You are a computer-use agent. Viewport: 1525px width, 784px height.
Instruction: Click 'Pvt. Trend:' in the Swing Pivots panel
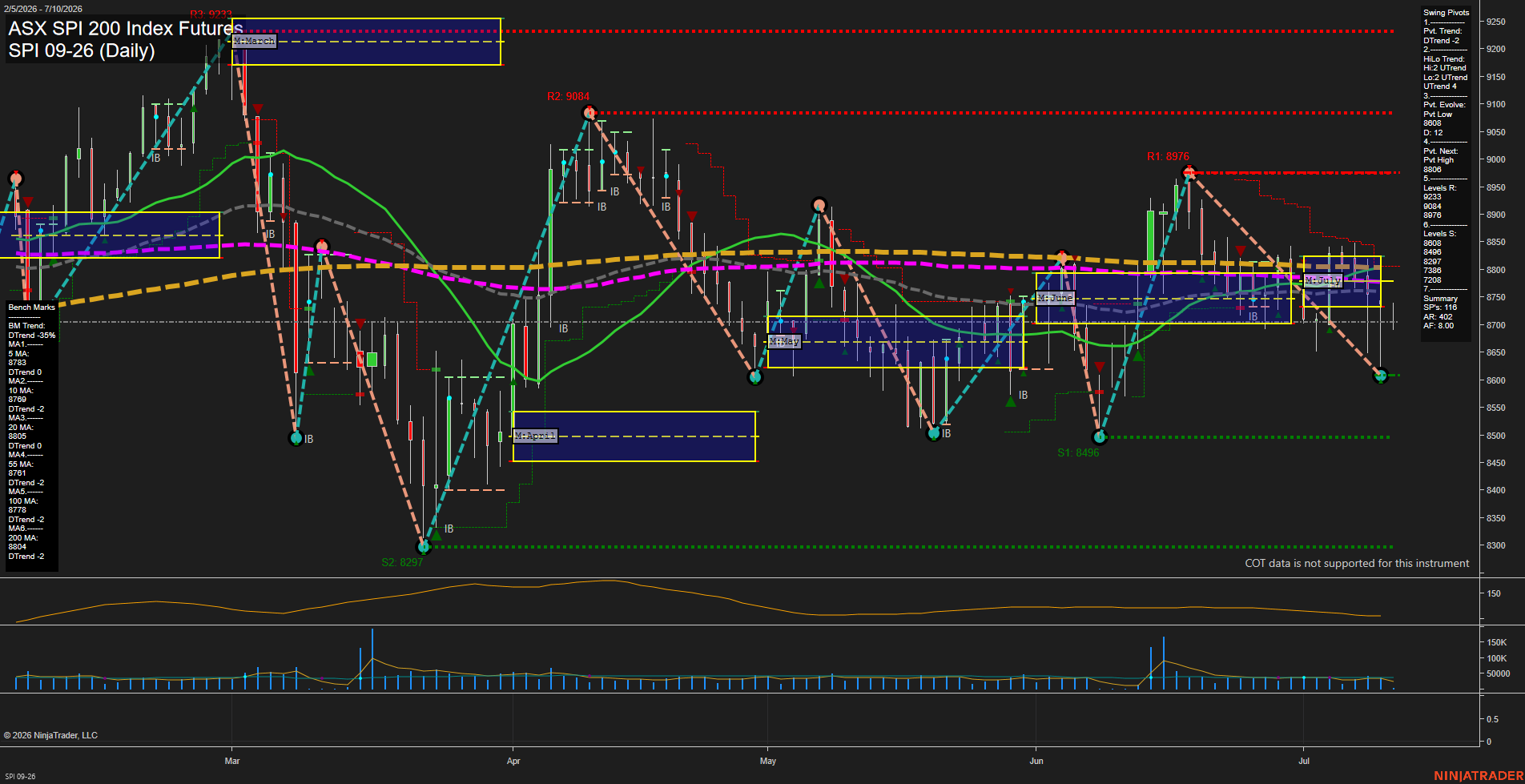[1443, 31]
